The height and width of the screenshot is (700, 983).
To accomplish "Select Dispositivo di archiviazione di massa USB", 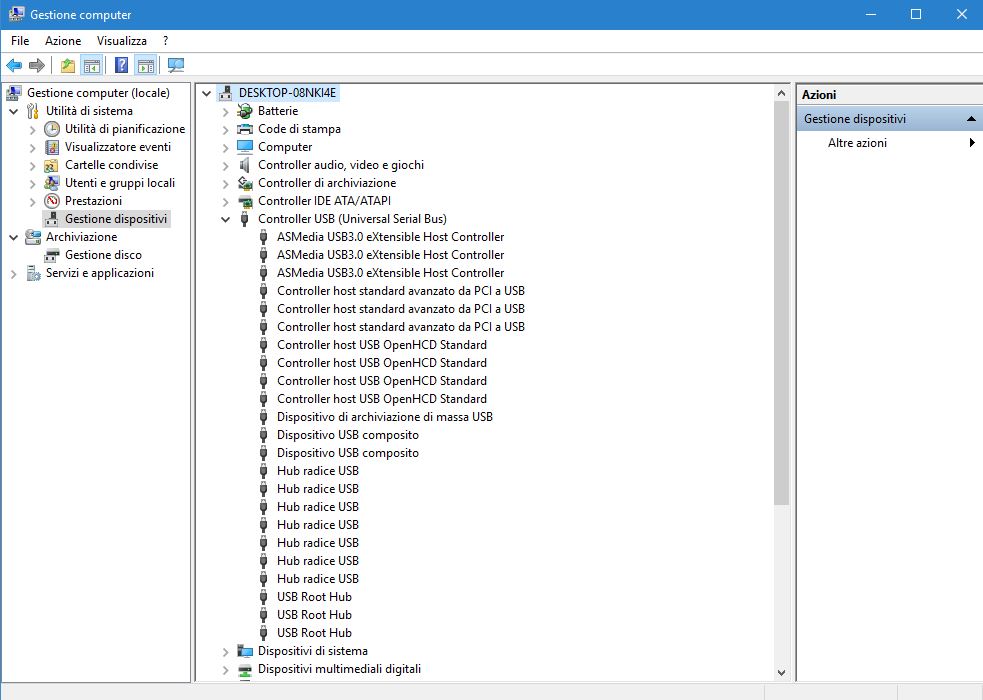I will [385, 417].
